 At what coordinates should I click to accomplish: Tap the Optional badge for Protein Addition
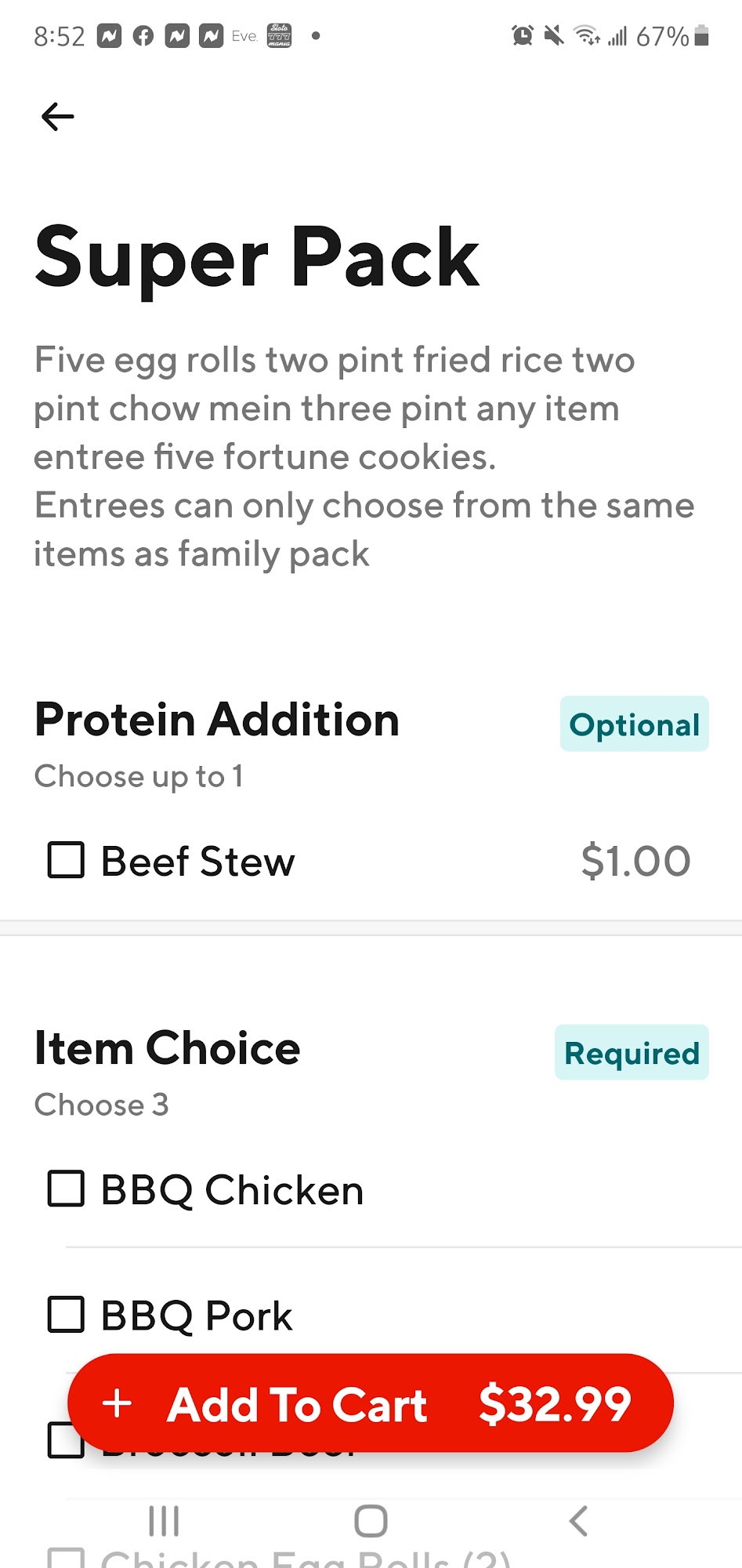tap(635, 724)
